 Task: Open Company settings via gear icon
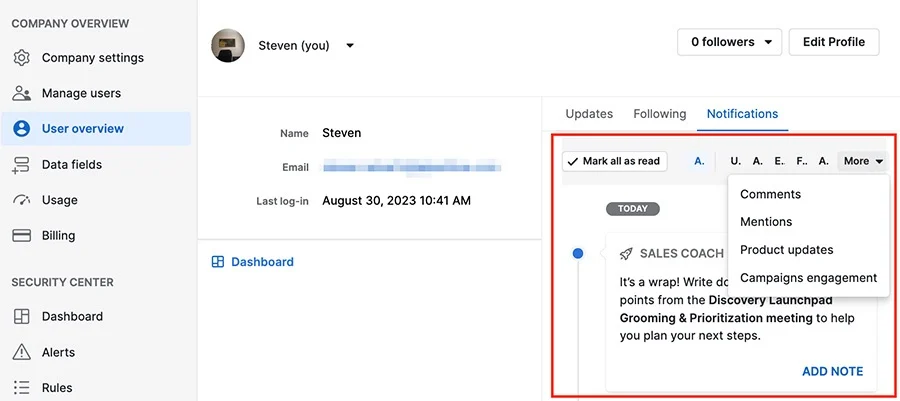[21, 58]
